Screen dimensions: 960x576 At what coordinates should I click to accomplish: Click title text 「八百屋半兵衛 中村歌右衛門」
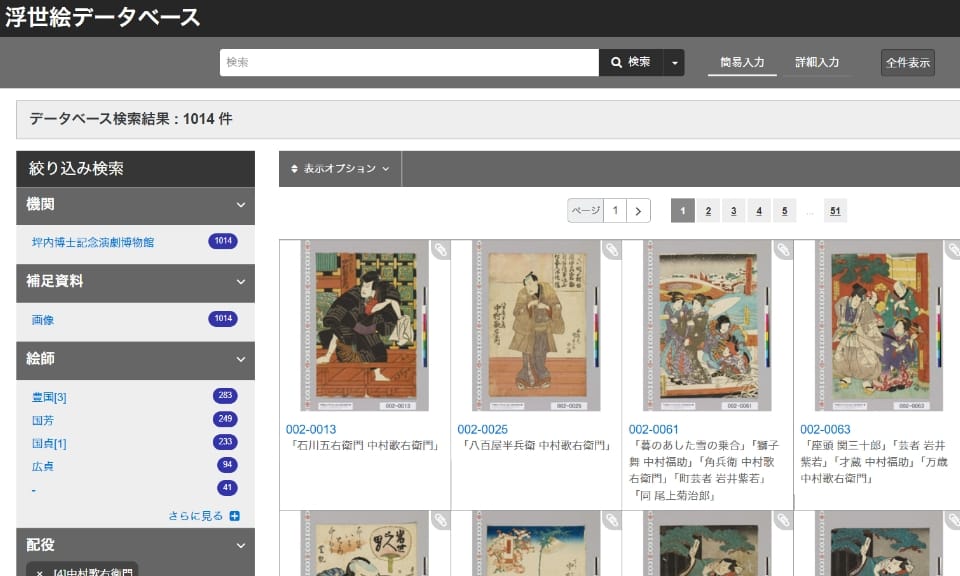coord(536,446)
